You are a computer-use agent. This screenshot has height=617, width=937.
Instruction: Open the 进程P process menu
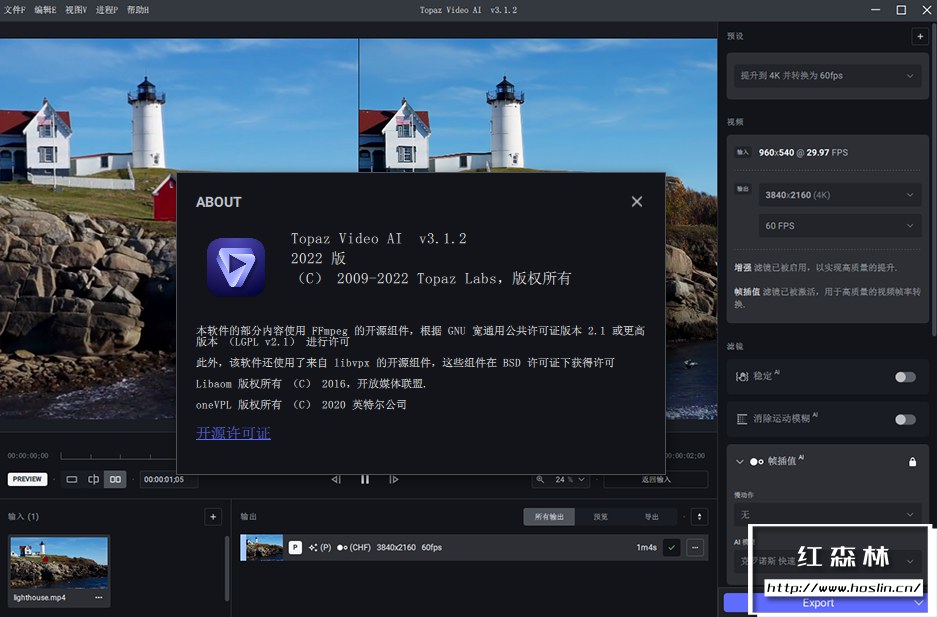(x=107, y=10)
